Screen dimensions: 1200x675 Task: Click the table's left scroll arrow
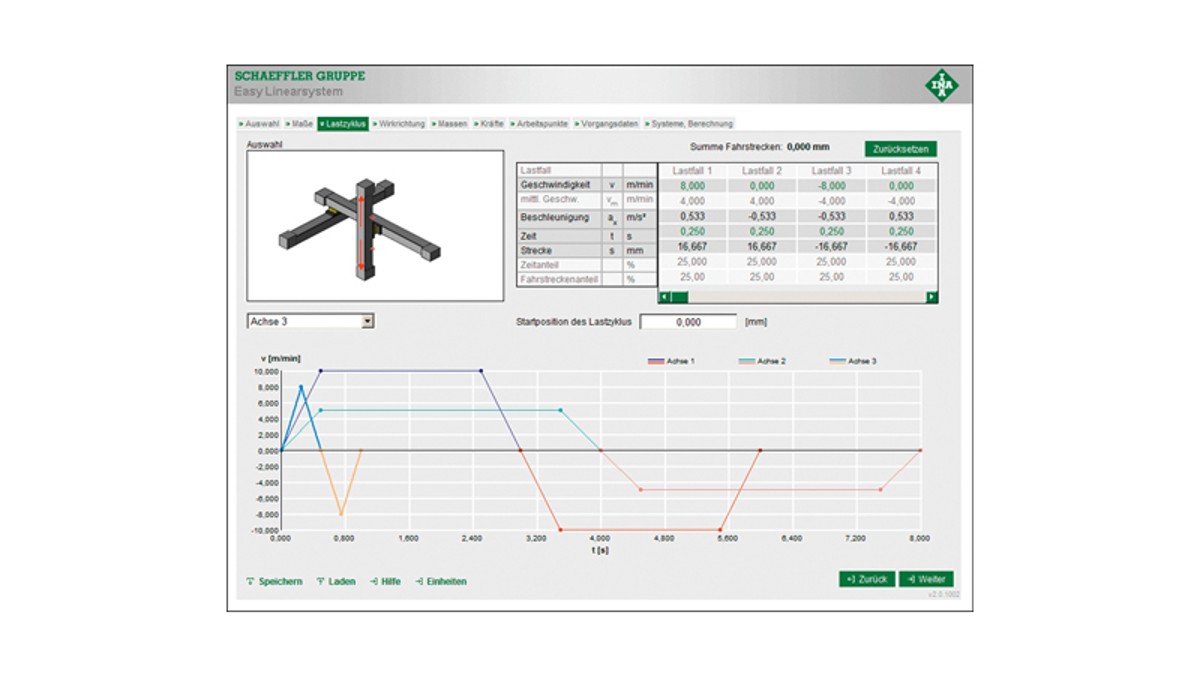pos(662,297)
